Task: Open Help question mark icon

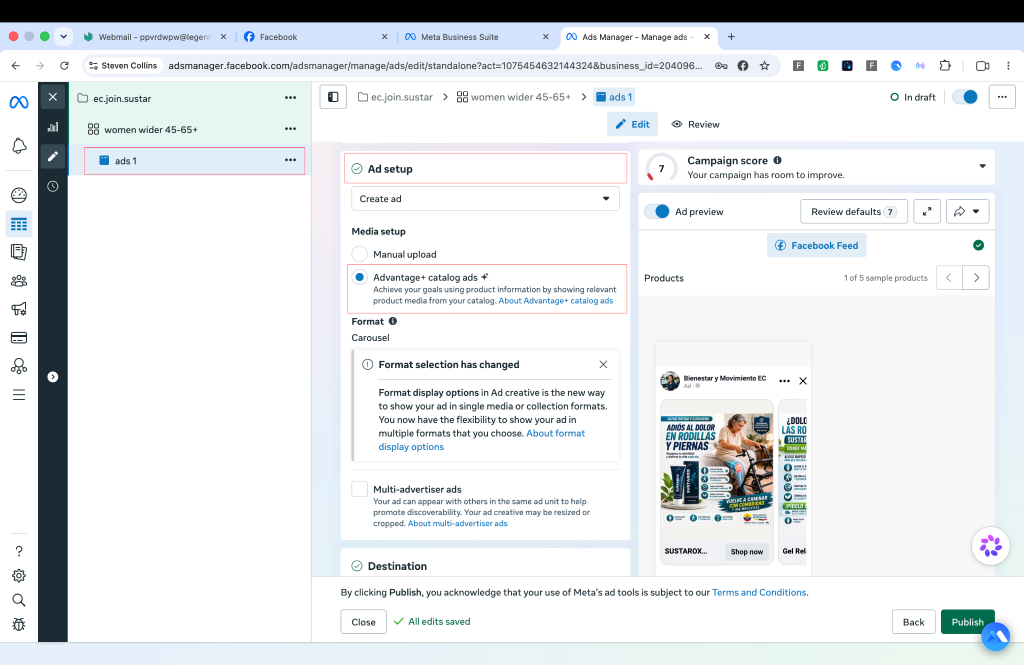Action: pyautogui.click(x=19, y=551)
